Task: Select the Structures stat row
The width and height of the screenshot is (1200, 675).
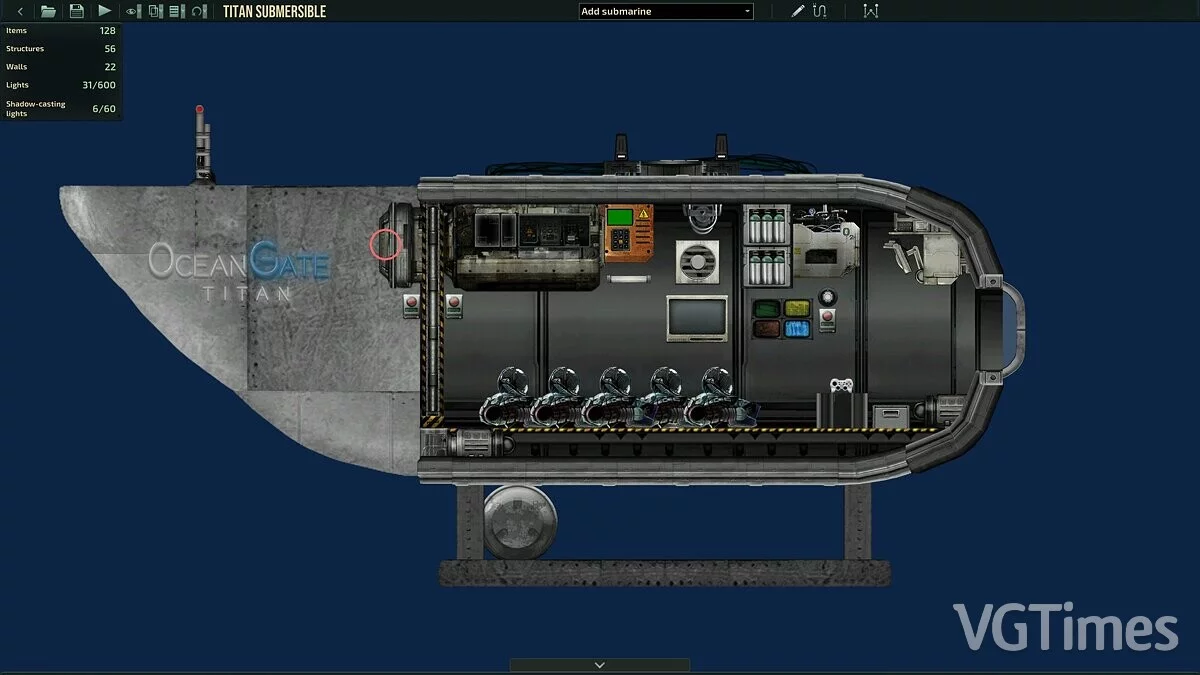Action: pos(60,48)
